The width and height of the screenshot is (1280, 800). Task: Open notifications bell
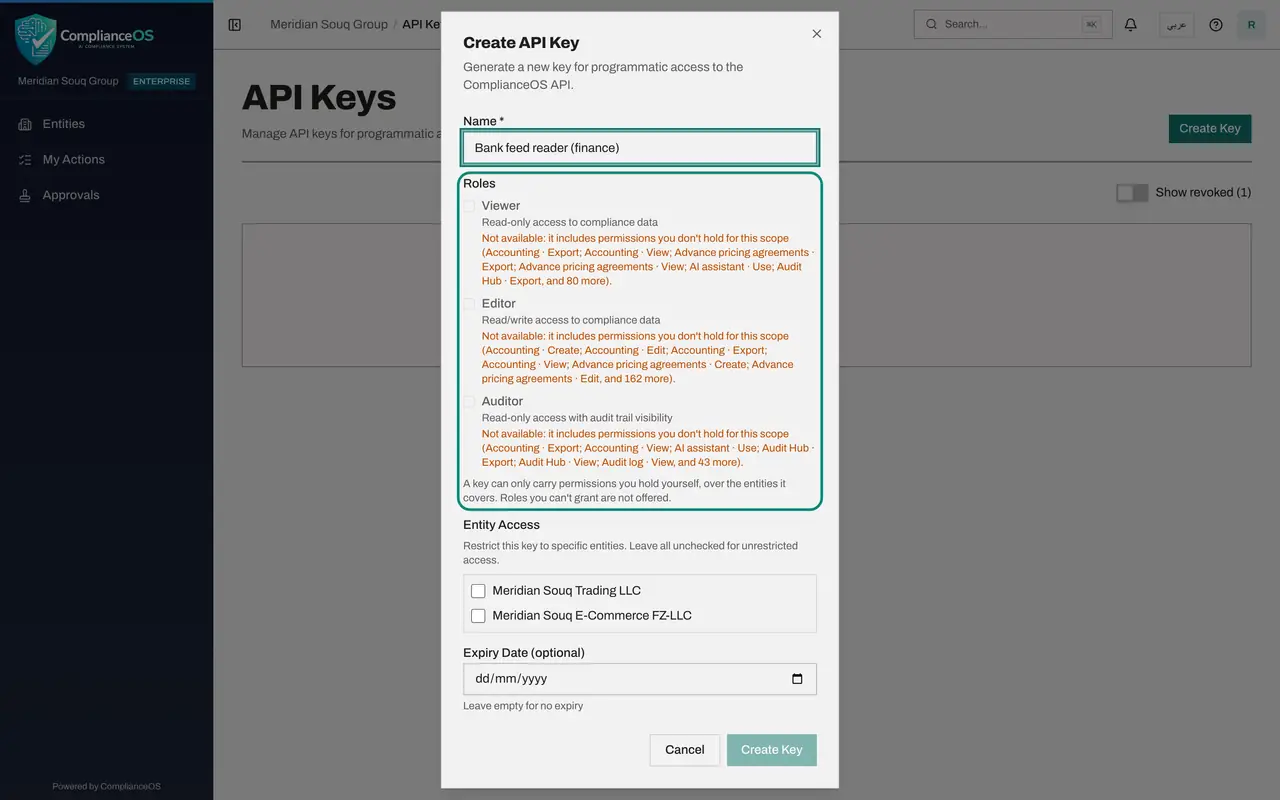click(1131, 25)
